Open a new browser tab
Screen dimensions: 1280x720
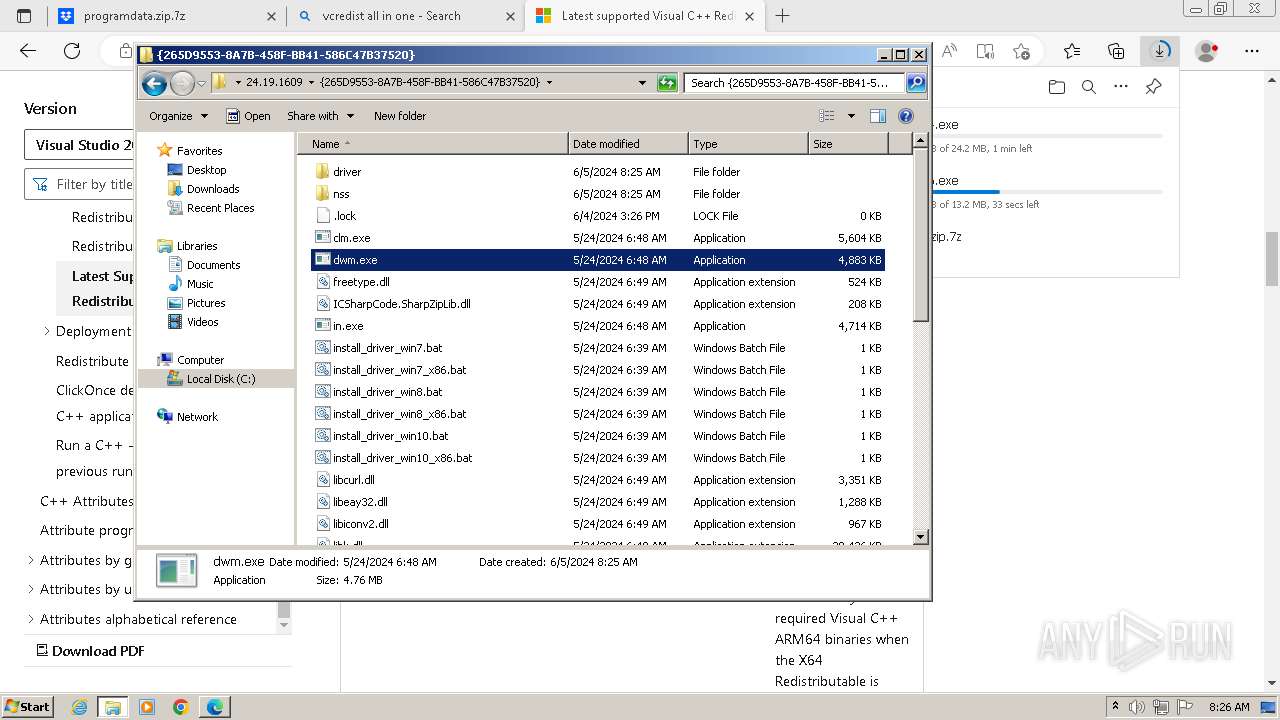point(782,16)
